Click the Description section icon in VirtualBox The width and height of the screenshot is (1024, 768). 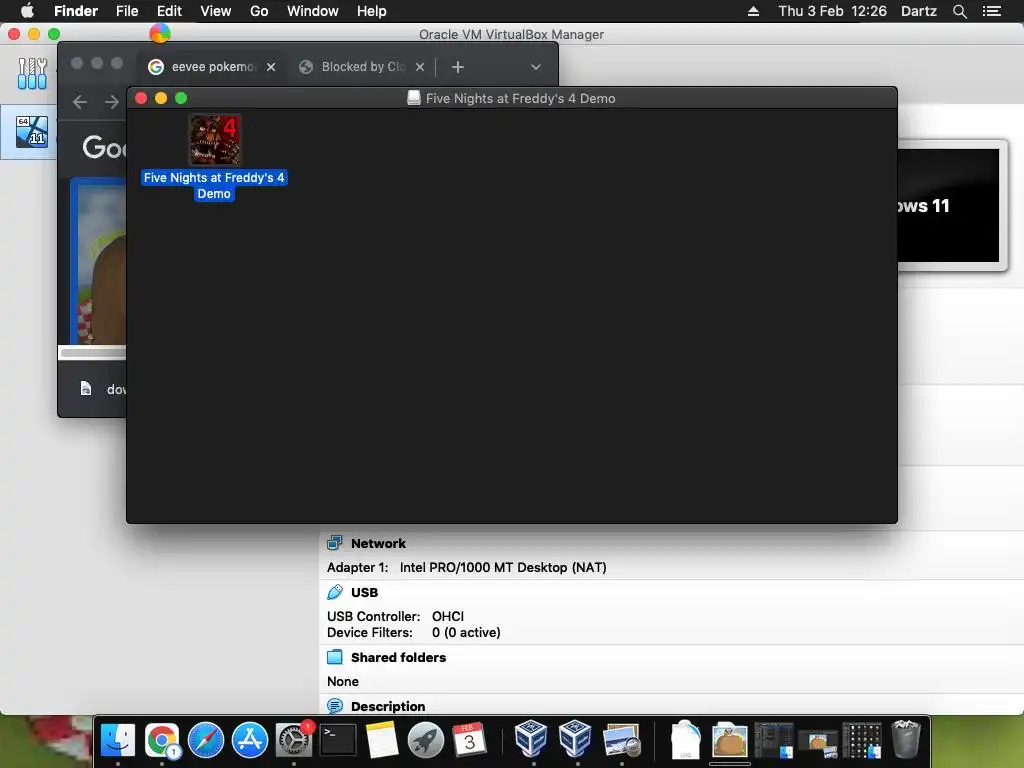coord(334,706)
